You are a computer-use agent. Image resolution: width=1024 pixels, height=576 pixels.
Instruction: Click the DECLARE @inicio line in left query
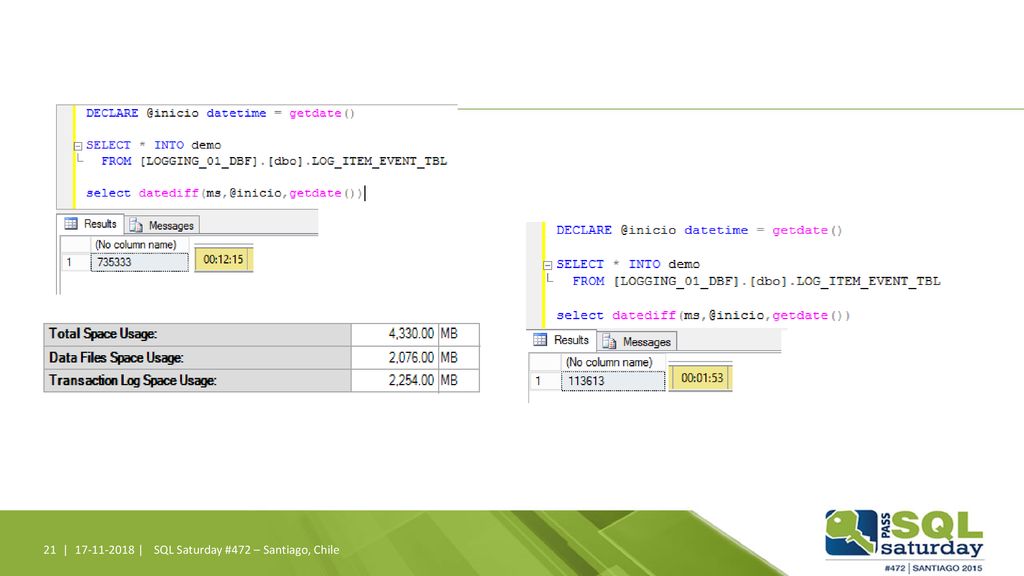[x=220, y=113]
